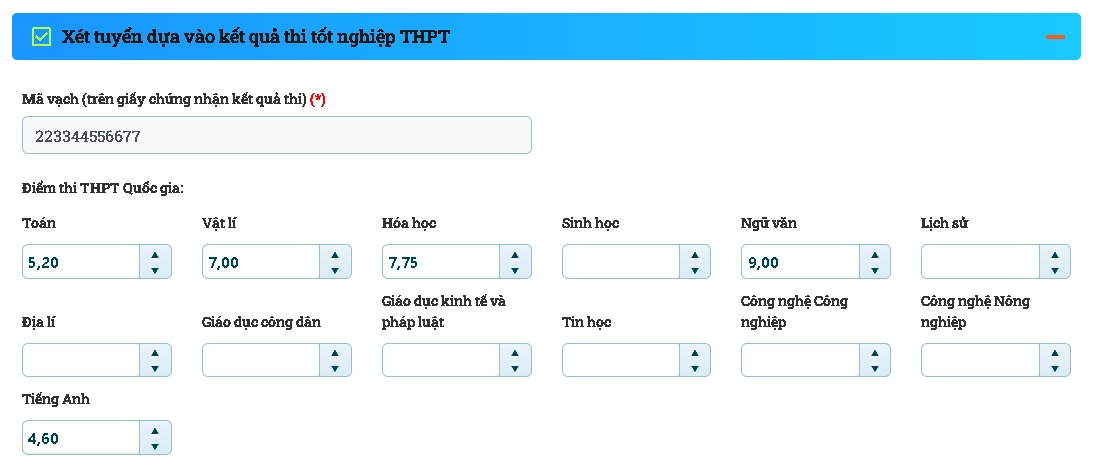Increase the Tin học score arrow
Image resolution: width=1101 pixels, height=464 pixels.
[694, 352]
